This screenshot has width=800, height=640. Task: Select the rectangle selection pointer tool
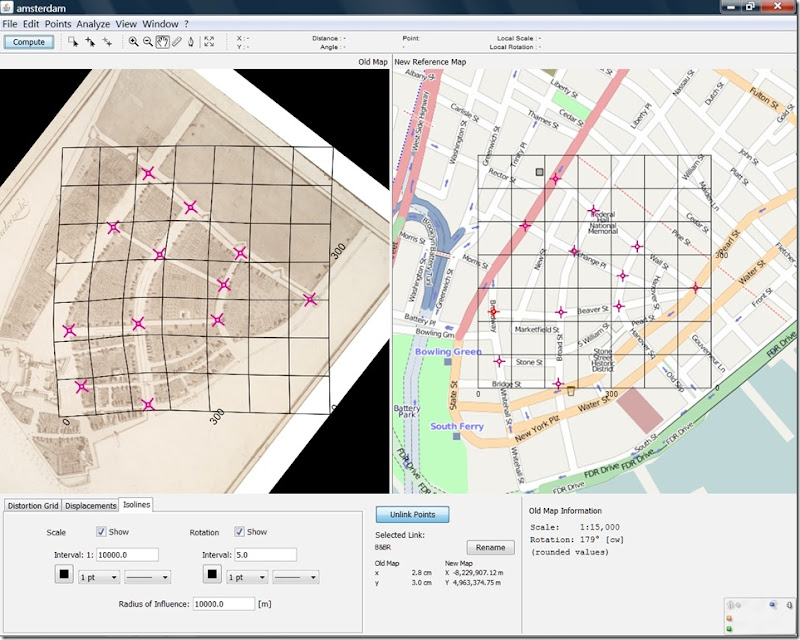coord(73,42)
